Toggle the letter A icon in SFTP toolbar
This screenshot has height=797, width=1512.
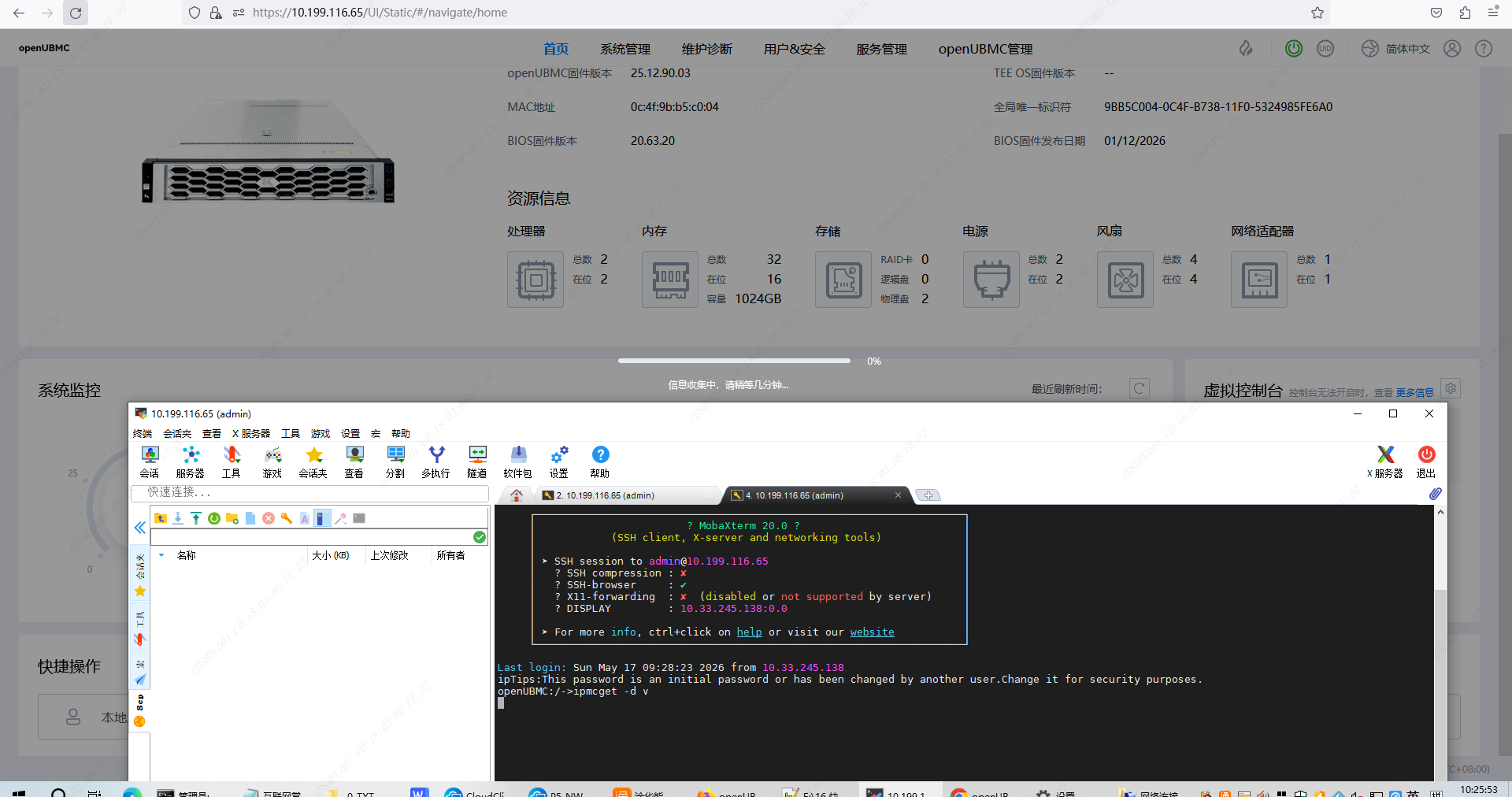tap(305, 518)
